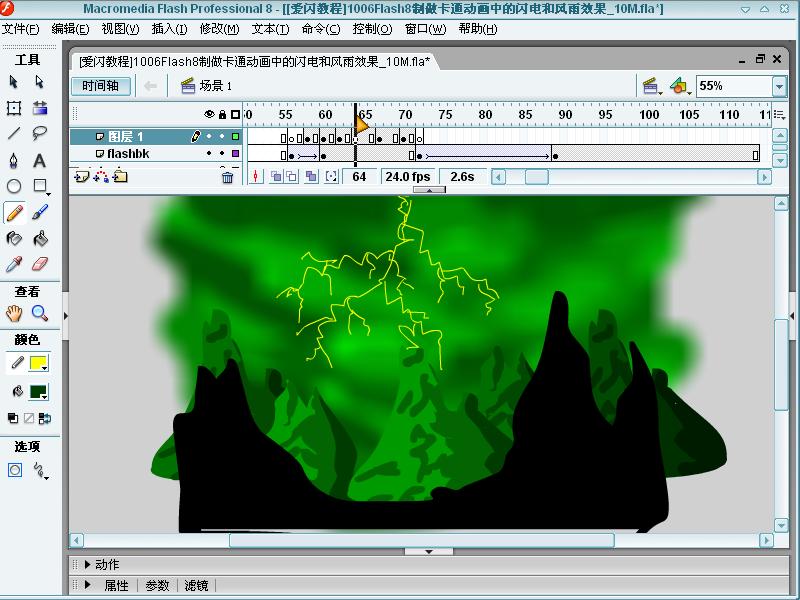800x600 pixels.
Task: Toggle lock dot of flashbk layer
Action: [x=222, y=153]
